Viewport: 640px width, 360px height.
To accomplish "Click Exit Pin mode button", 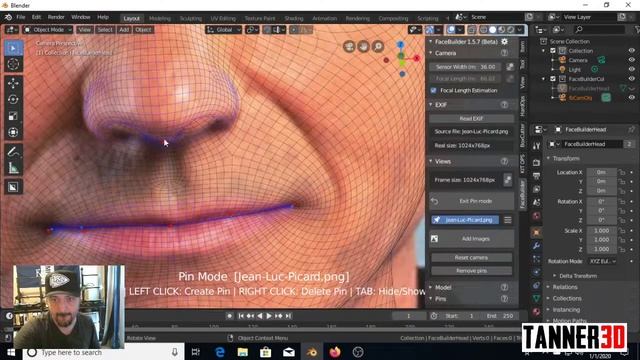I will [471, 201].
